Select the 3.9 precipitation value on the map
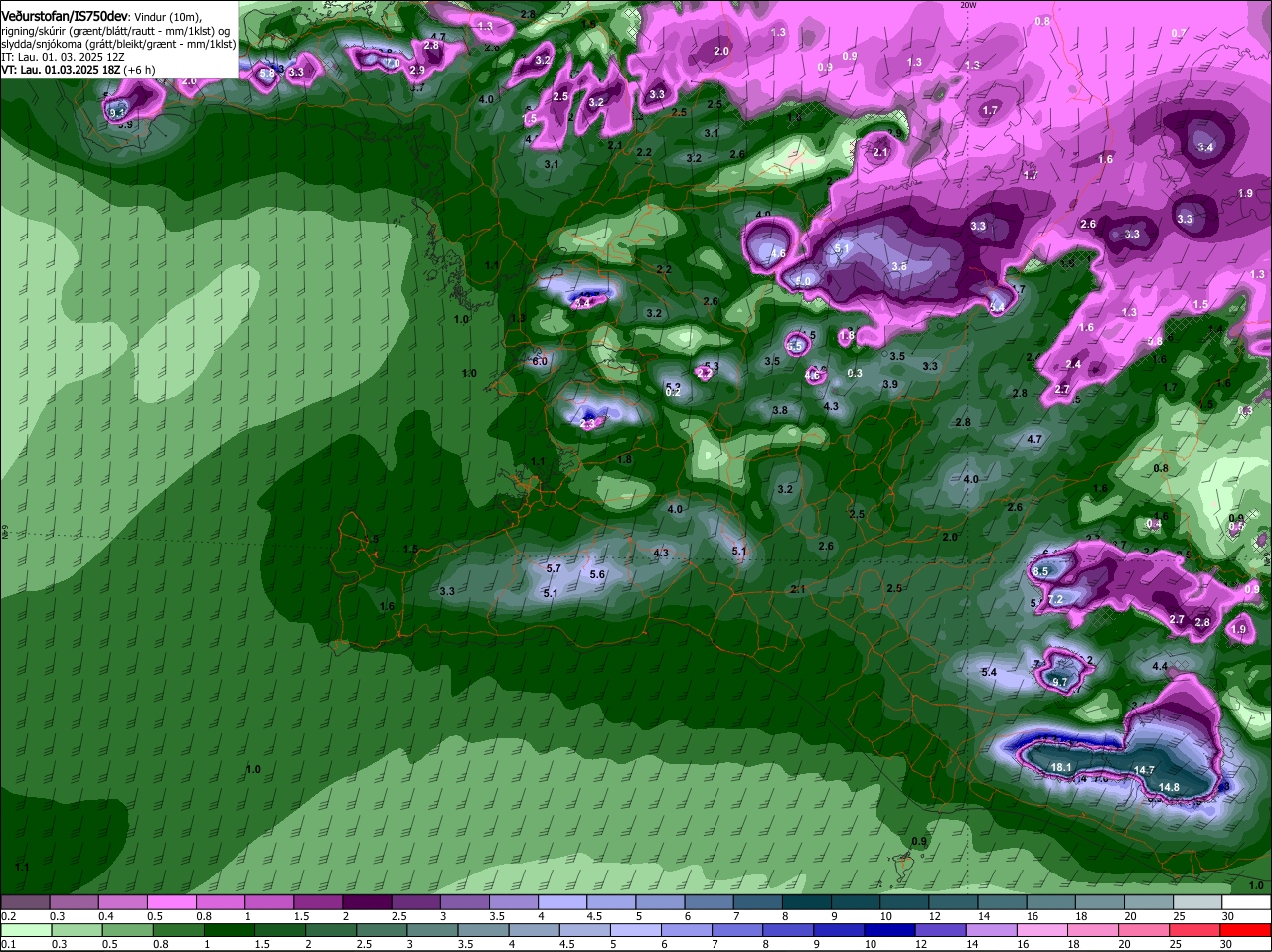This screenshot has height=952, width=1272. click(x=890, y=384)
